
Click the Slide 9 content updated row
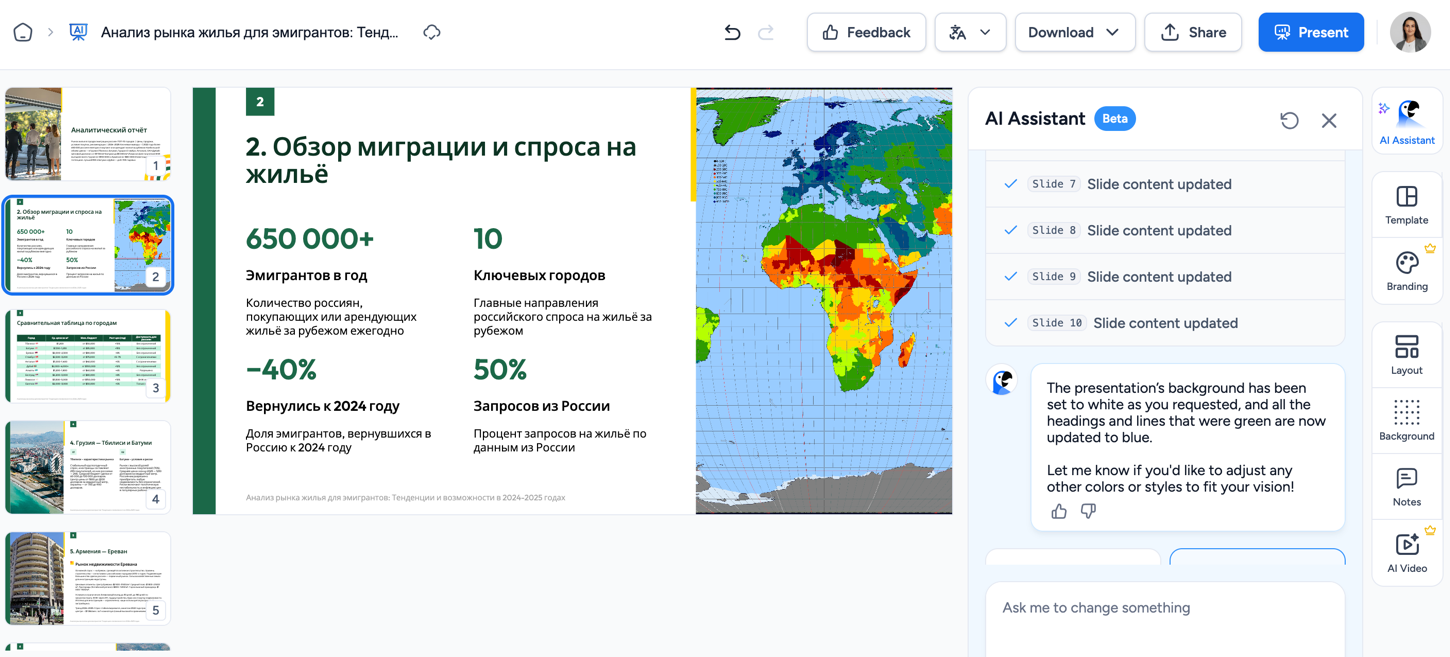(1165, 276)
